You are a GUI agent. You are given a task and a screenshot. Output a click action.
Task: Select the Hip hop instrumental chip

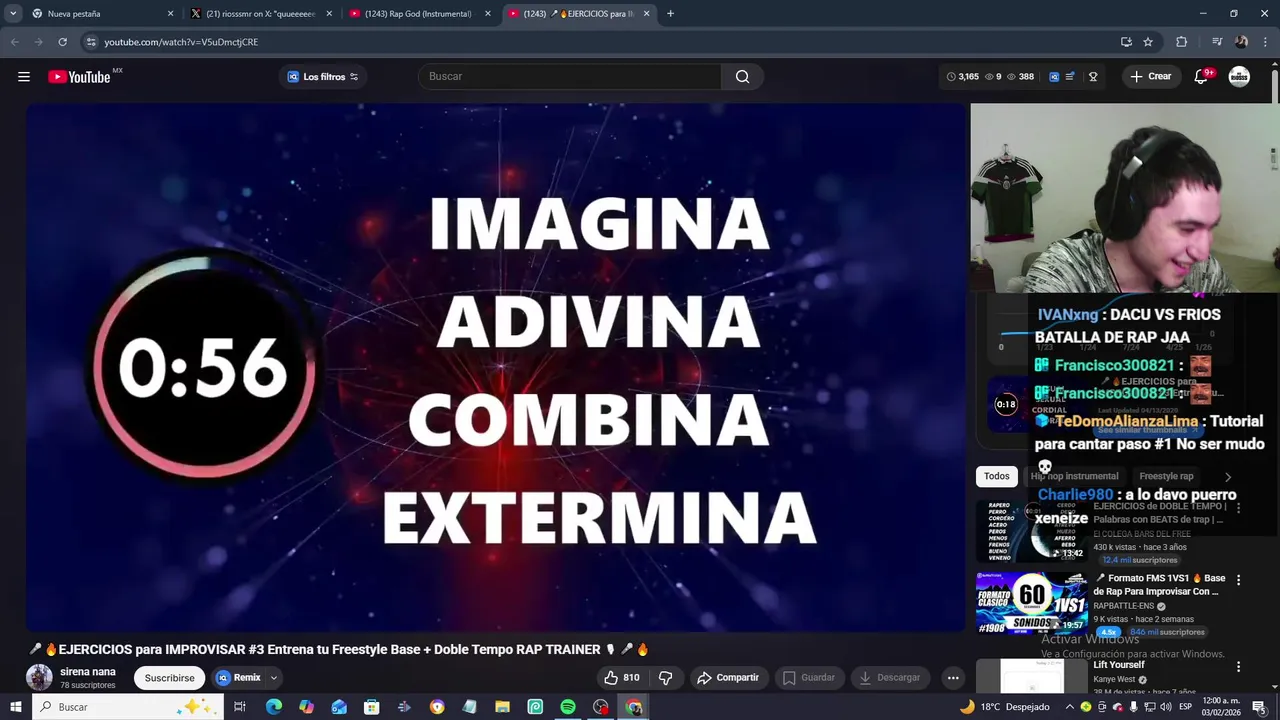point(1074,476)
